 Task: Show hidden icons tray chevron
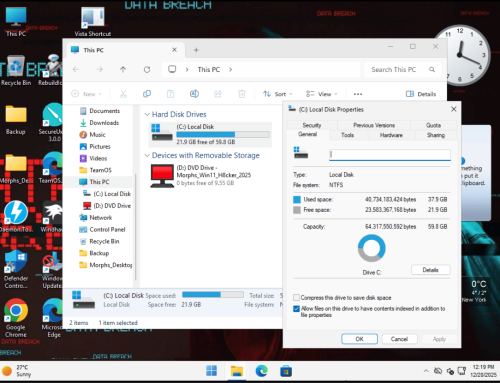point(426,371)
